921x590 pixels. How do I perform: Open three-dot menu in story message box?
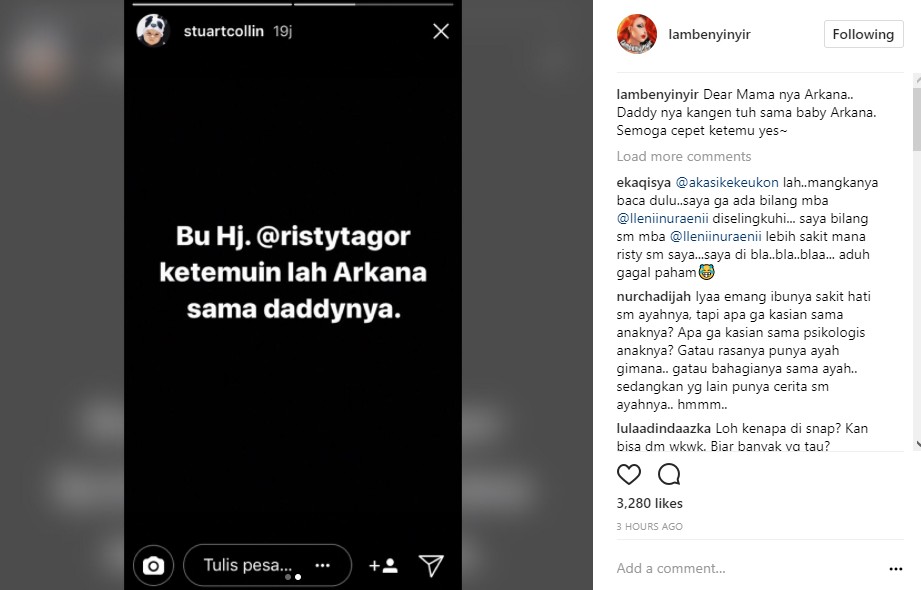coord(322,565)
